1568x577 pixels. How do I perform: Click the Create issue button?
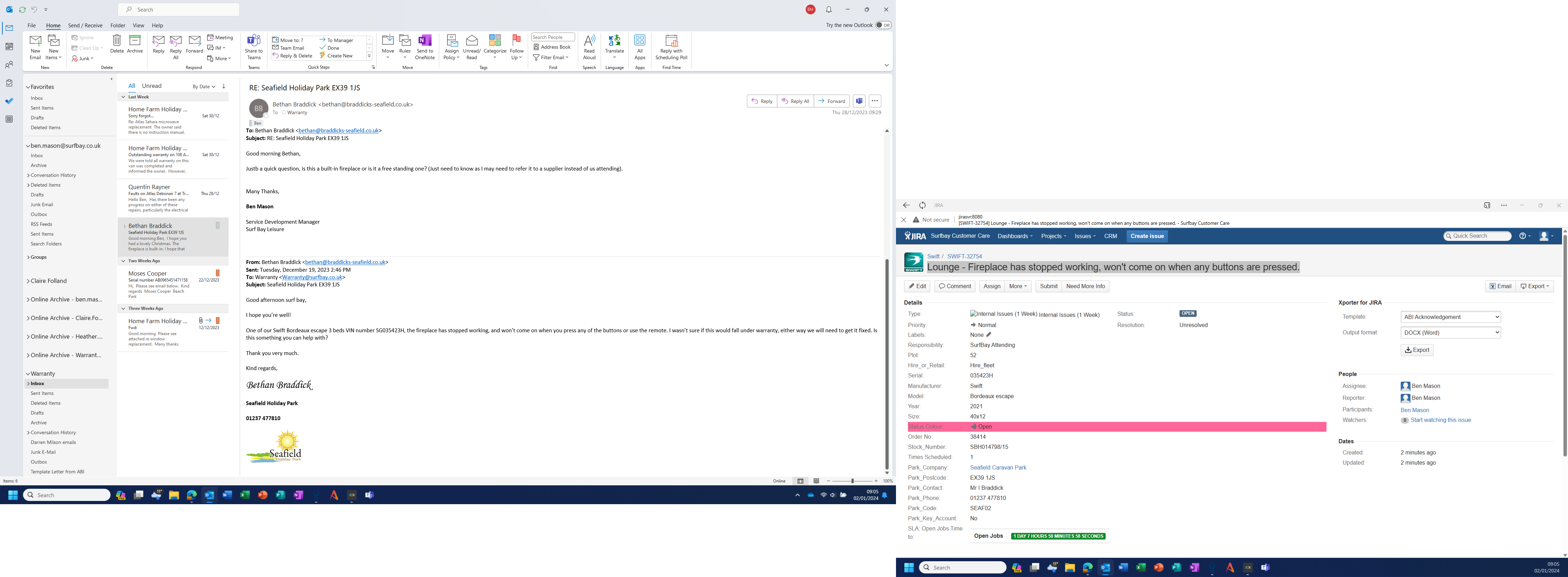point(1147,236)
